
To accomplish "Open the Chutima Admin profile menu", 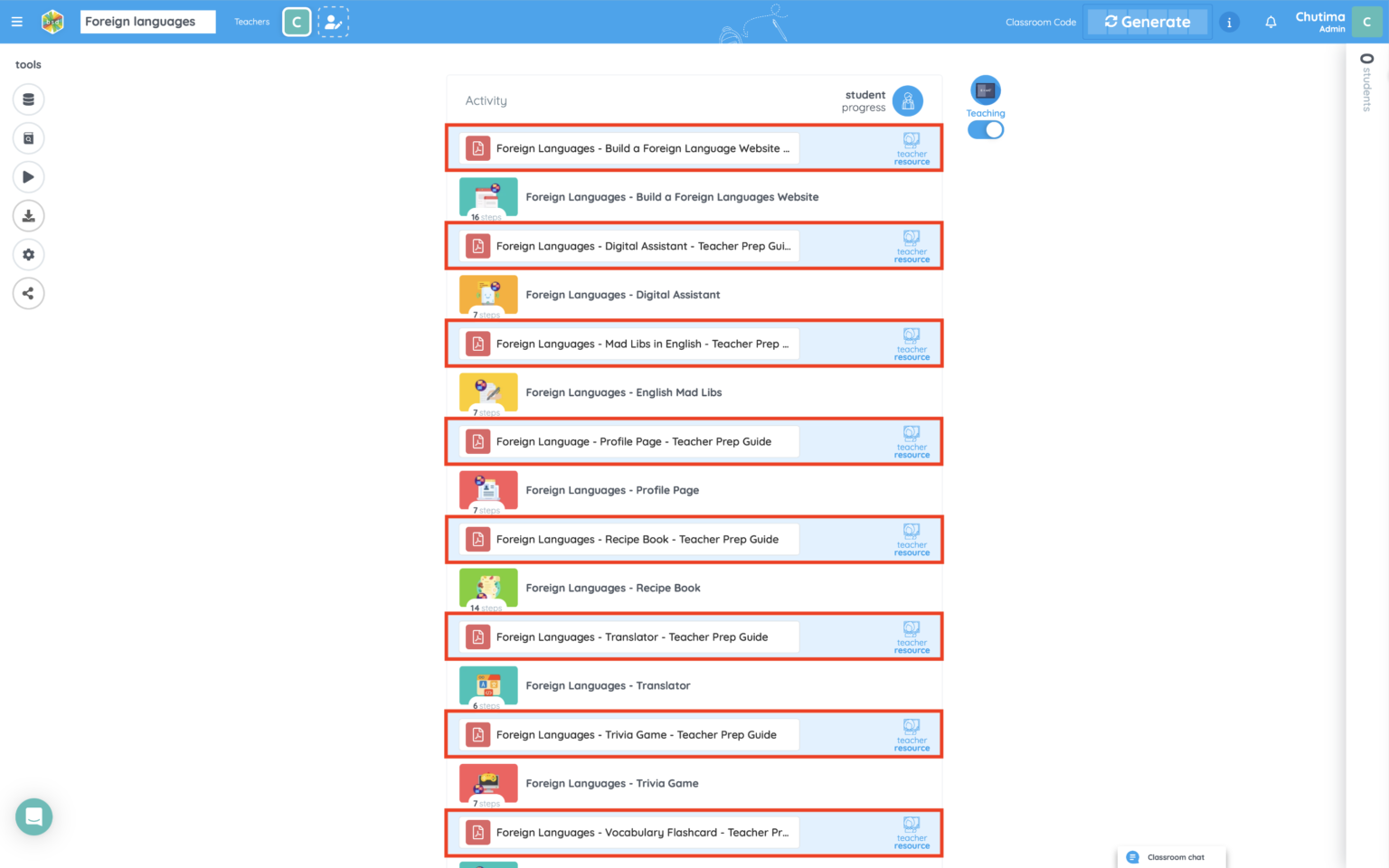I will click(1319, 22).
